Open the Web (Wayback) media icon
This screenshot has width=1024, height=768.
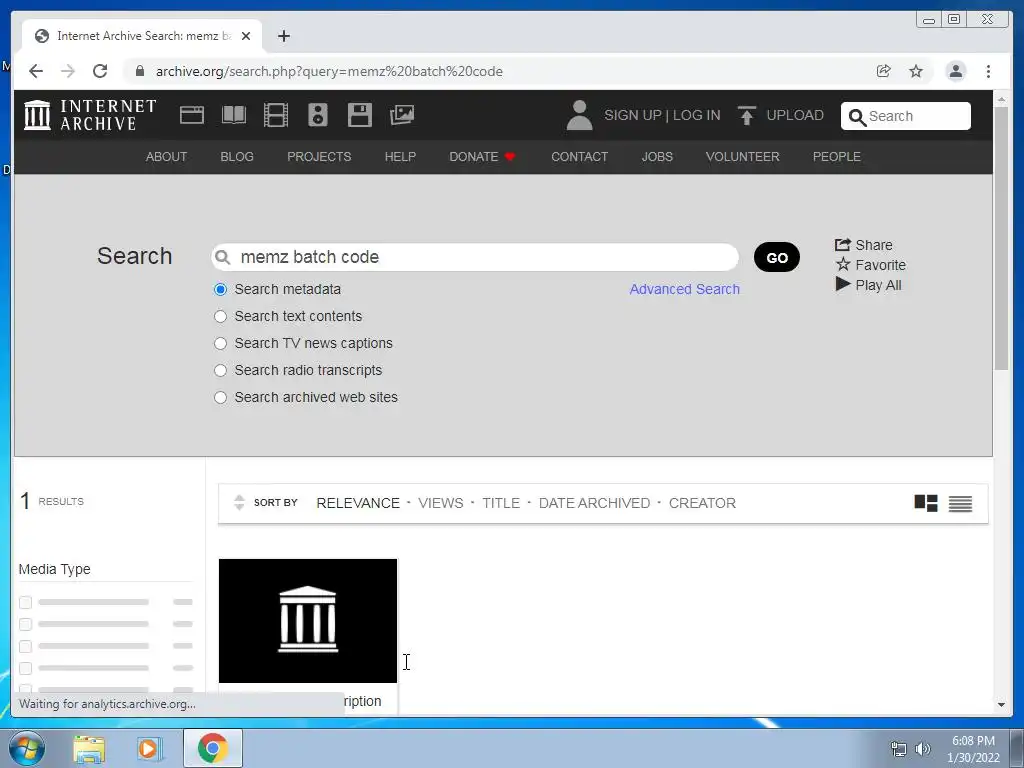point(192,116)
